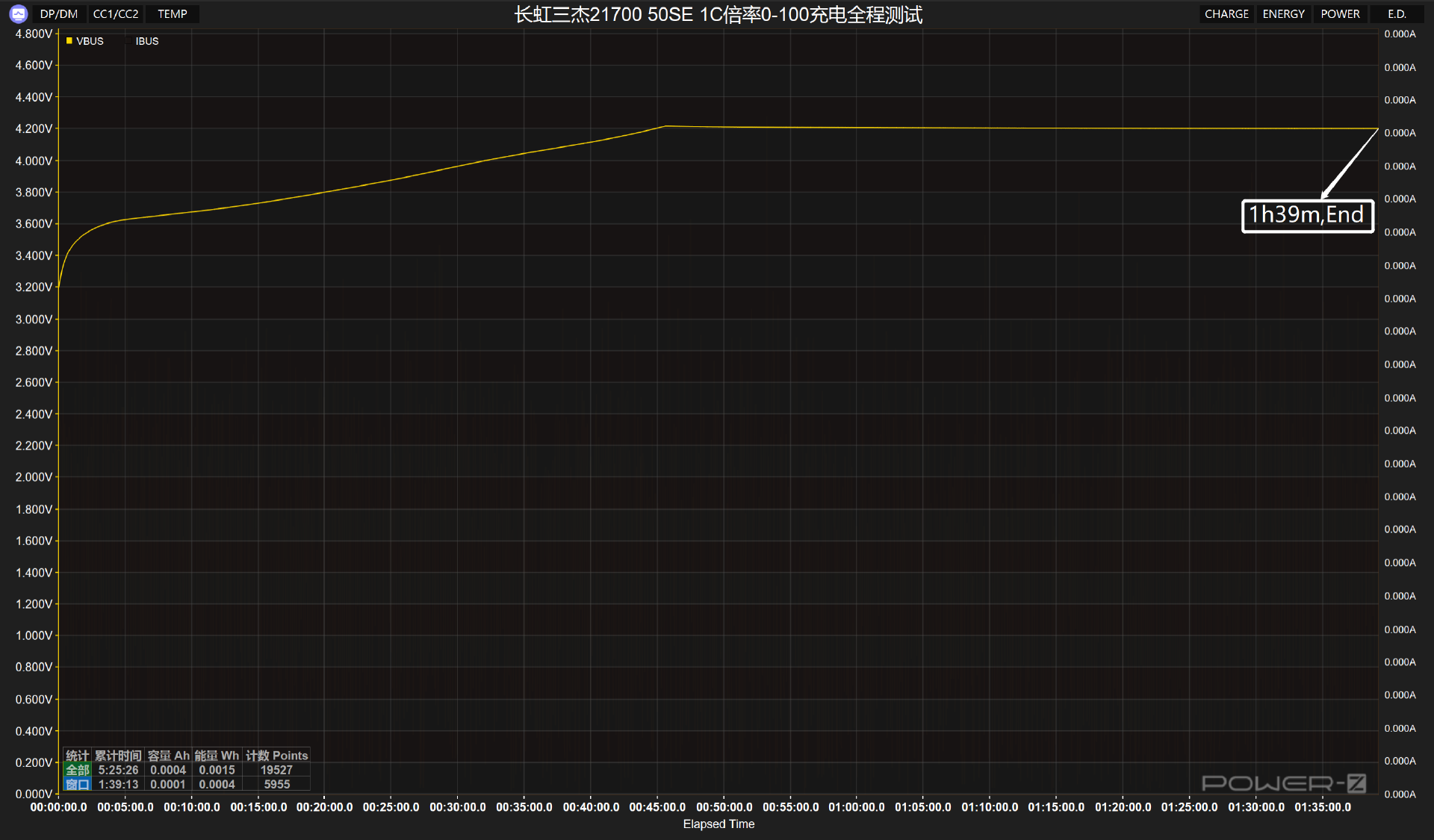The width and height of the screenshot is (1434, 840).
Task: Click the 0.000V y-axis label
Action: [34, 794]
